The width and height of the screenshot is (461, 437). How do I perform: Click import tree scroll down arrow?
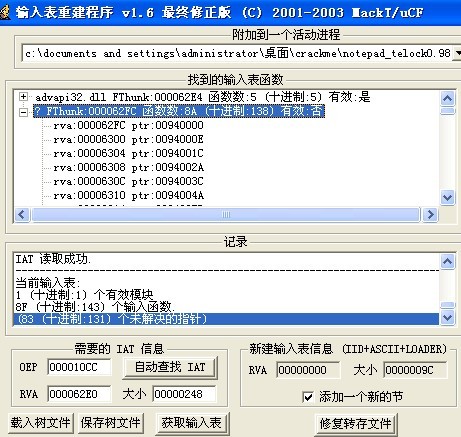447,197
